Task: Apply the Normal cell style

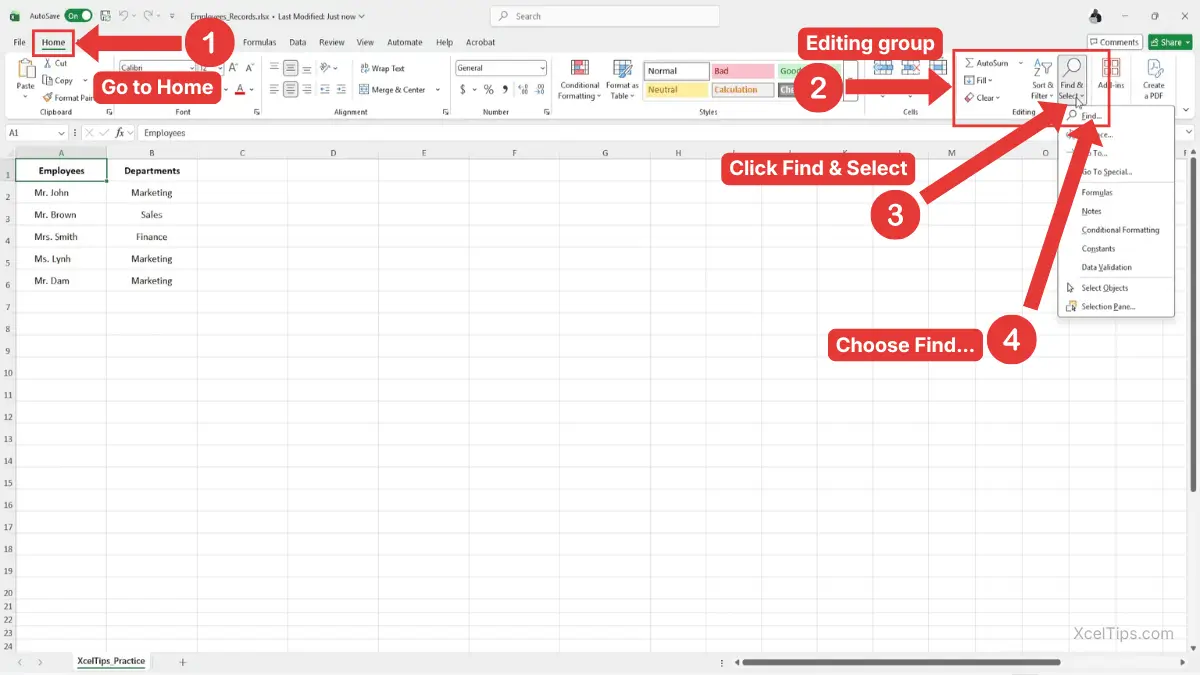Action: coord(676,71)
